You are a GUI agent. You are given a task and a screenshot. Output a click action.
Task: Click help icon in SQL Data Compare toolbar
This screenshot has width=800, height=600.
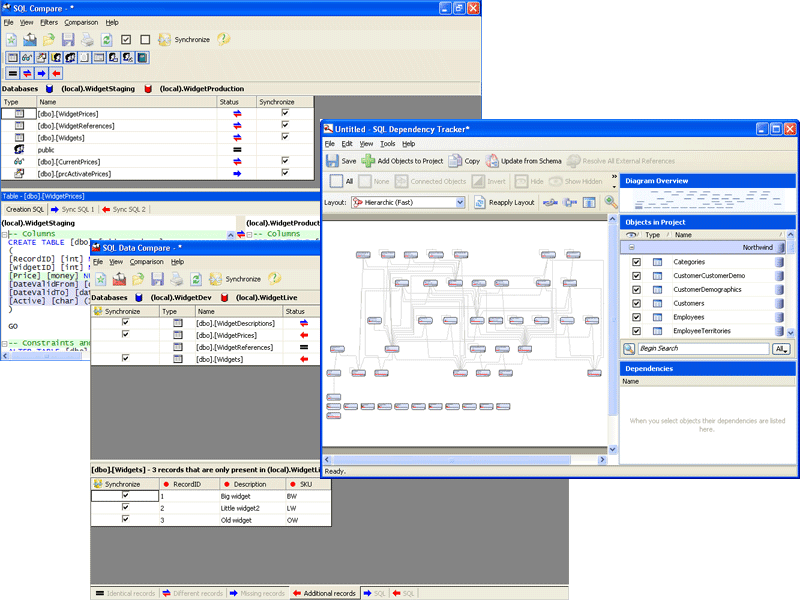coord(274,279)
